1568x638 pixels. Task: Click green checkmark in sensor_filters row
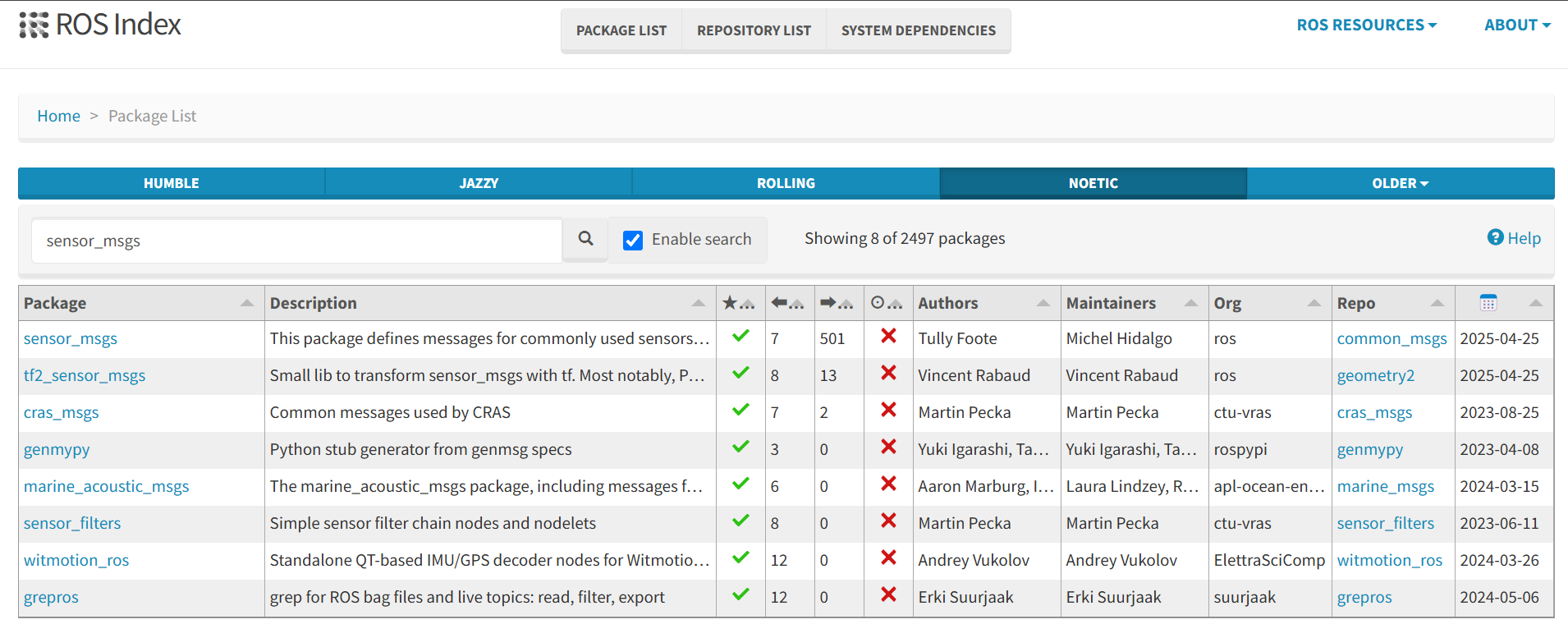(x=740, y=521)
